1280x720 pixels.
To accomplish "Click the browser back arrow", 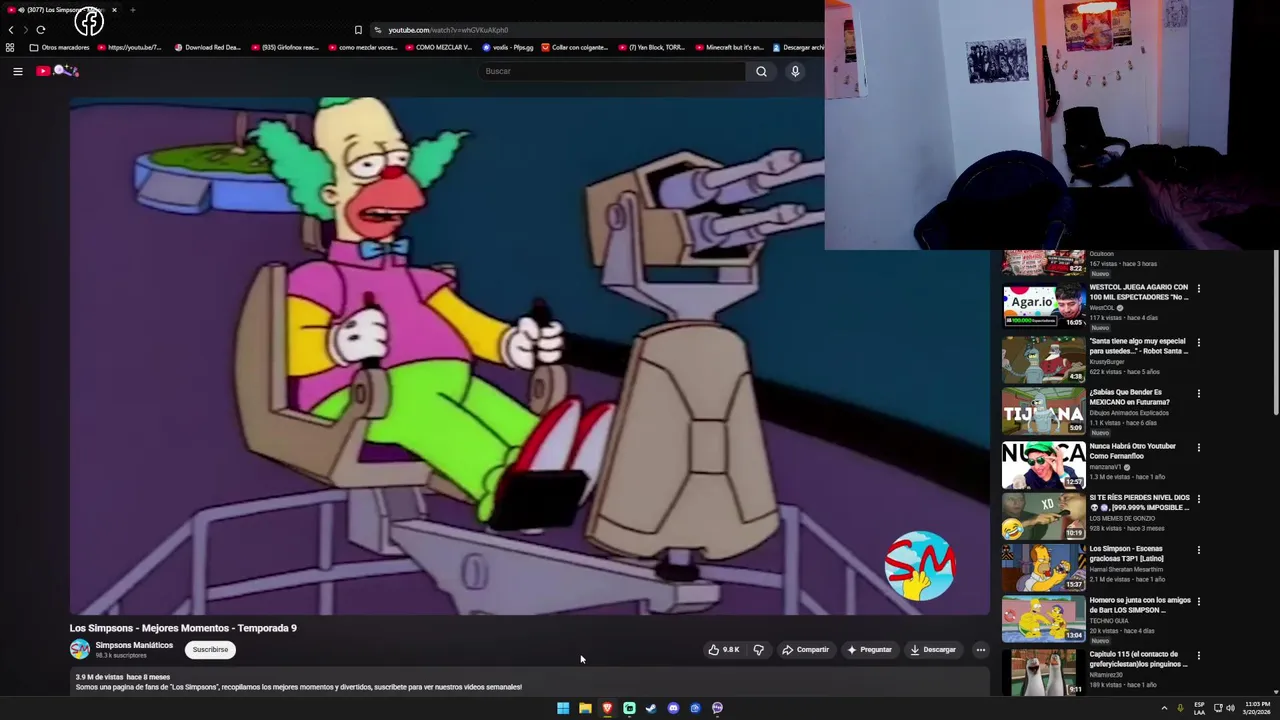I will coord(11,30).
